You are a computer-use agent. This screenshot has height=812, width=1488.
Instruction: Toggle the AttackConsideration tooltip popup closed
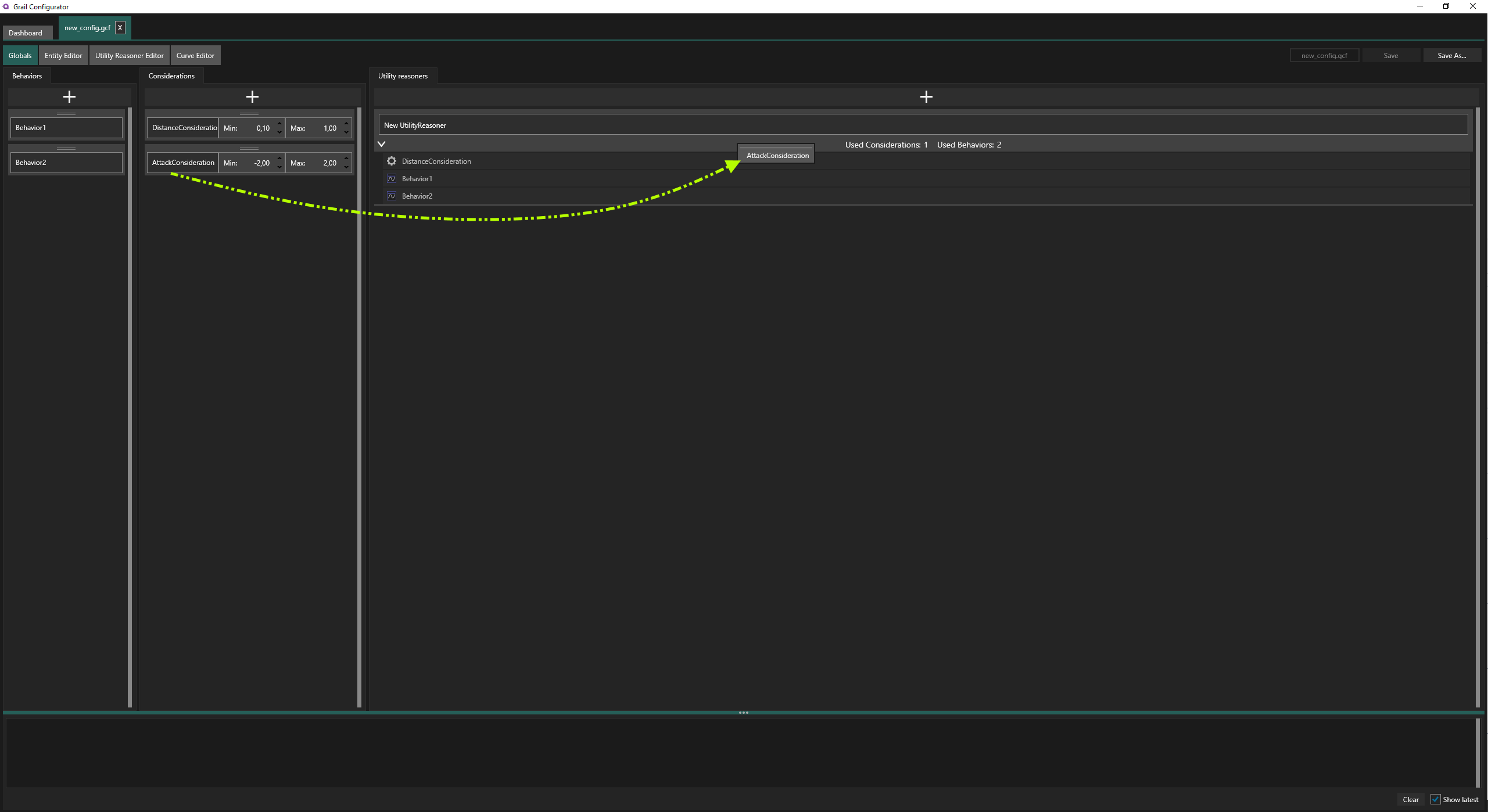tap(777, 155)
